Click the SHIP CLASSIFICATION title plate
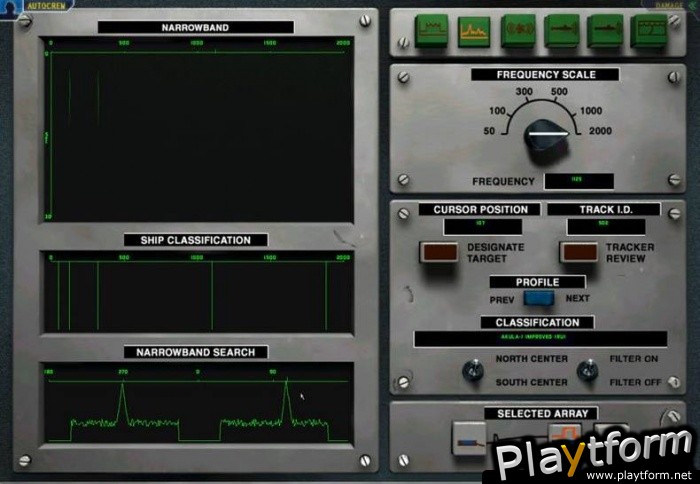This screenshot has height=484, width=700. (196, 240)
